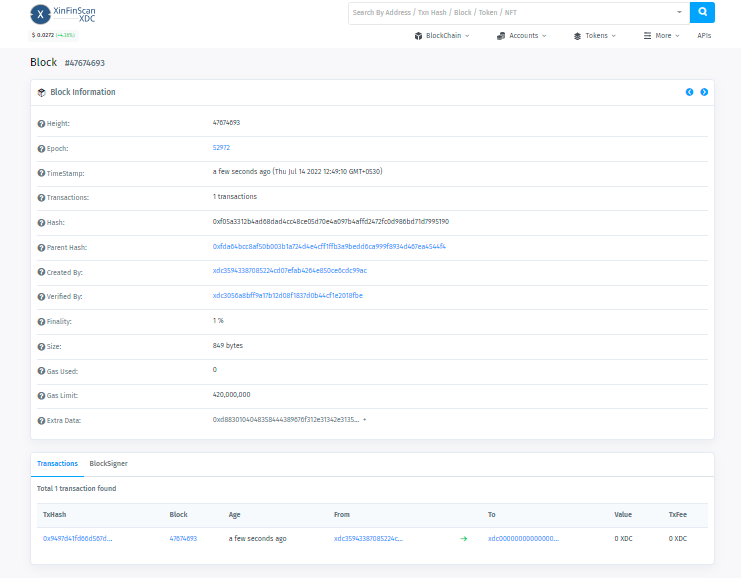Click help icon beside Finality
Screen dimensions: 741x578
tap(41, 322)
